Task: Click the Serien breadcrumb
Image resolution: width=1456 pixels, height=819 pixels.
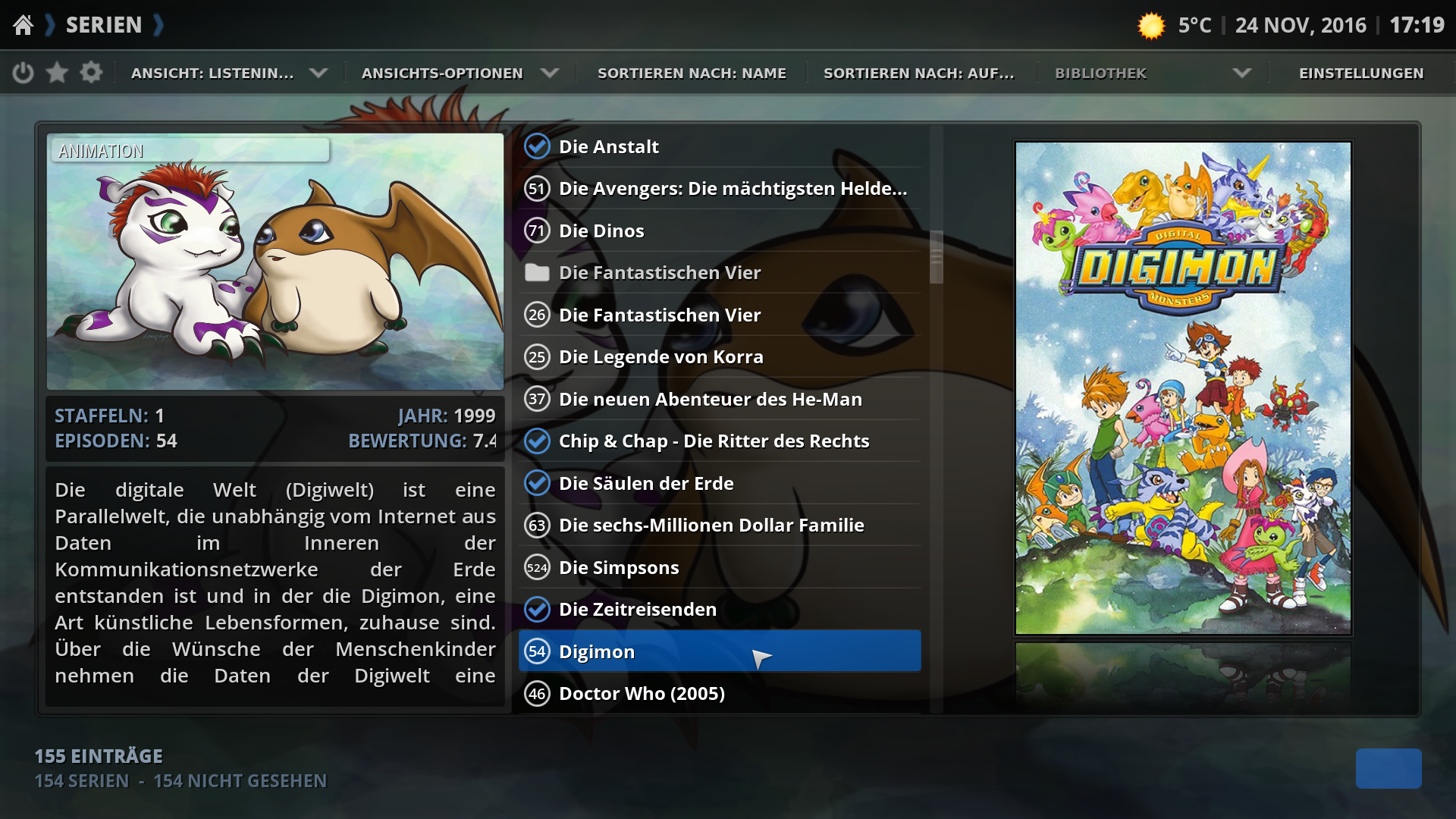Action: (x=104, y=25)
